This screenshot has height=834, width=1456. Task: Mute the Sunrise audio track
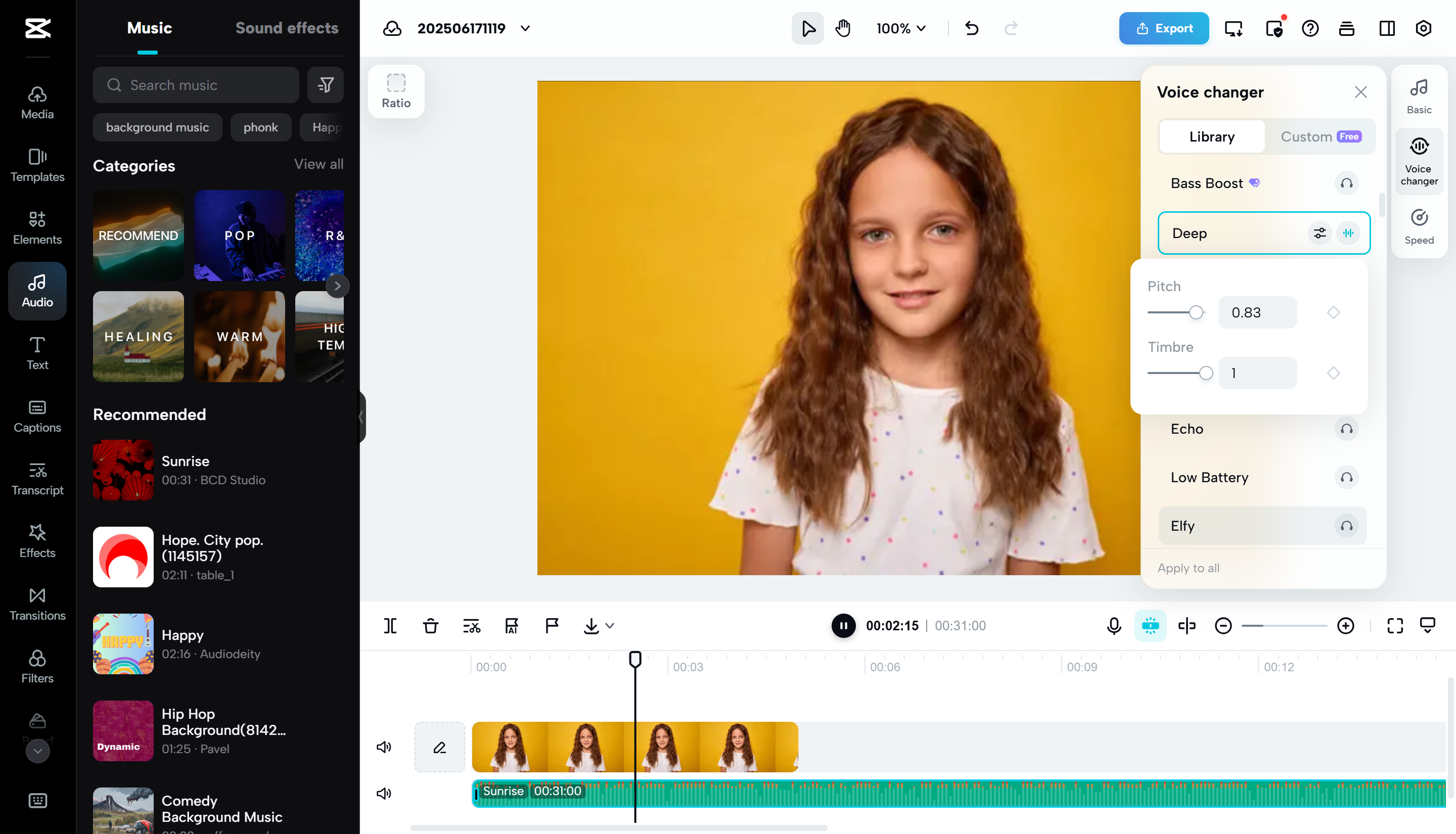pos(384,794)
